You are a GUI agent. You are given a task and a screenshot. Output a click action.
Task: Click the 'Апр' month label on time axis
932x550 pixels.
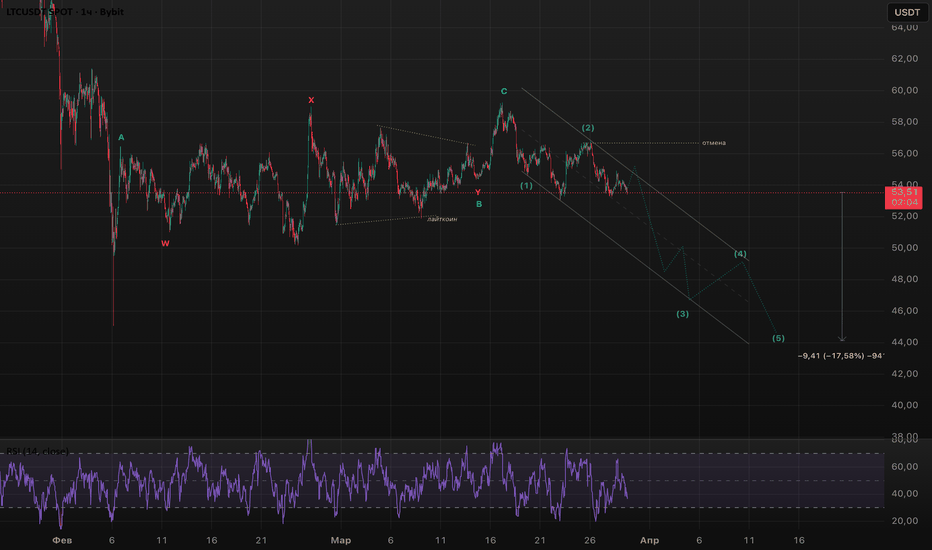649,540
